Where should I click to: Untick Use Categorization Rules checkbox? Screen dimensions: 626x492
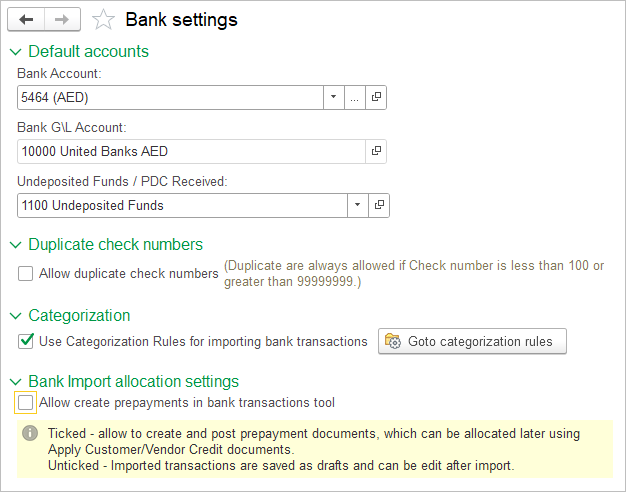pos(26,341)
